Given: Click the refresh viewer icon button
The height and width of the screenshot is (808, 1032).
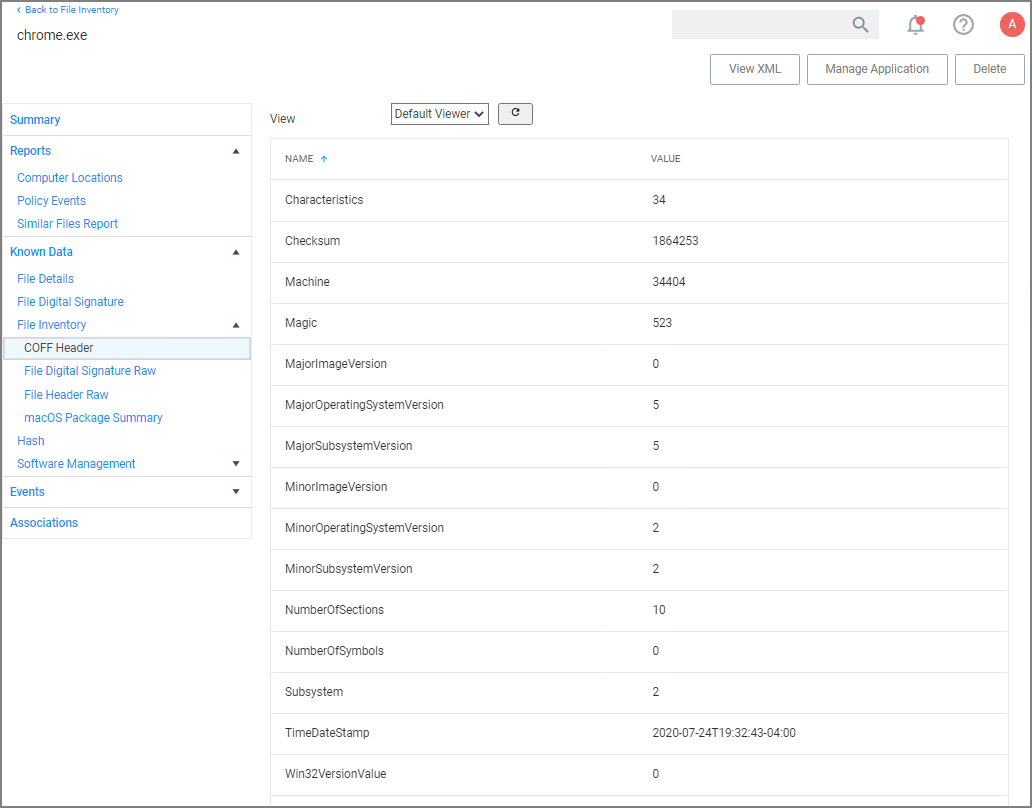Looking at the screenshot, I should (515, 114).
